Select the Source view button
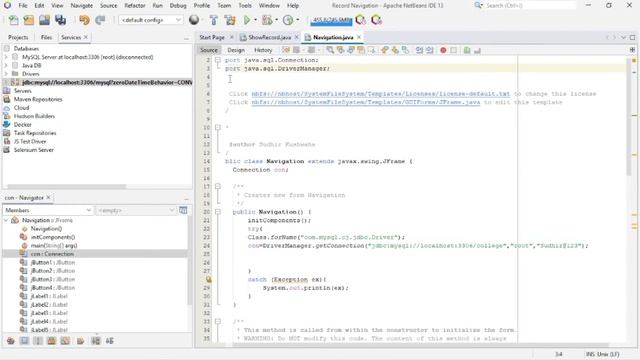Screen dimensions: 640x360 tap(209, 50)
